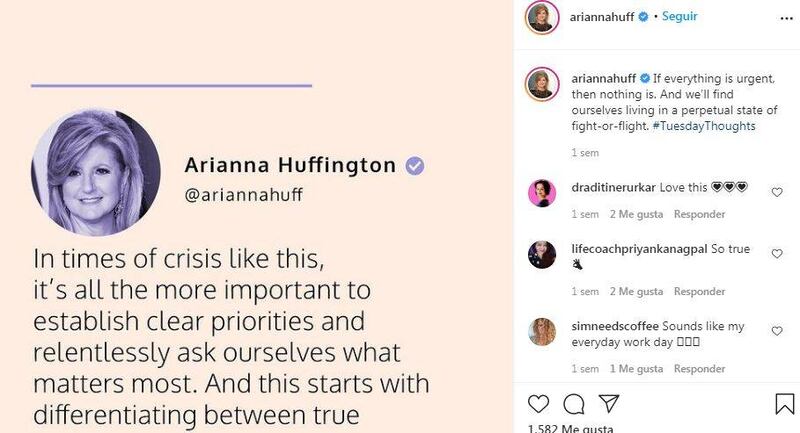
Task: Reply to lifecoachpriyankanagpal's comment
Action: pos(699,292)
